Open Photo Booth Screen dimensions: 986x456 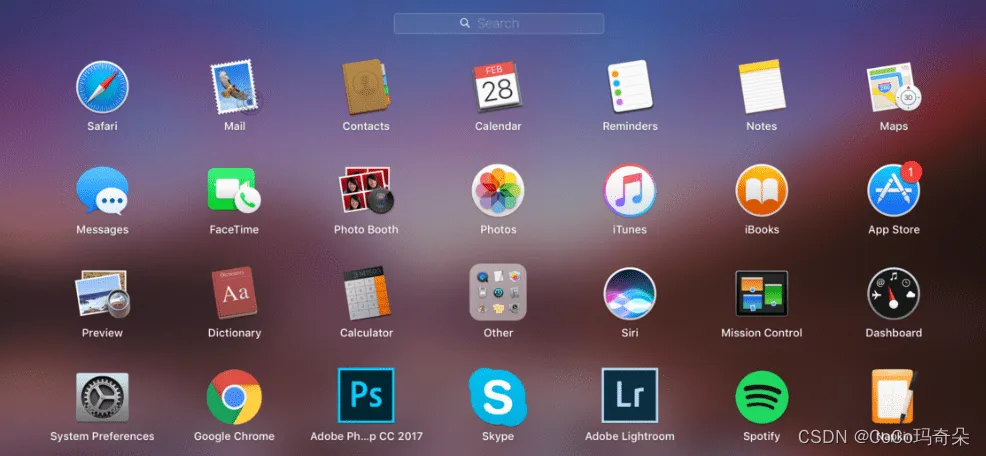[x=366, y=191]
